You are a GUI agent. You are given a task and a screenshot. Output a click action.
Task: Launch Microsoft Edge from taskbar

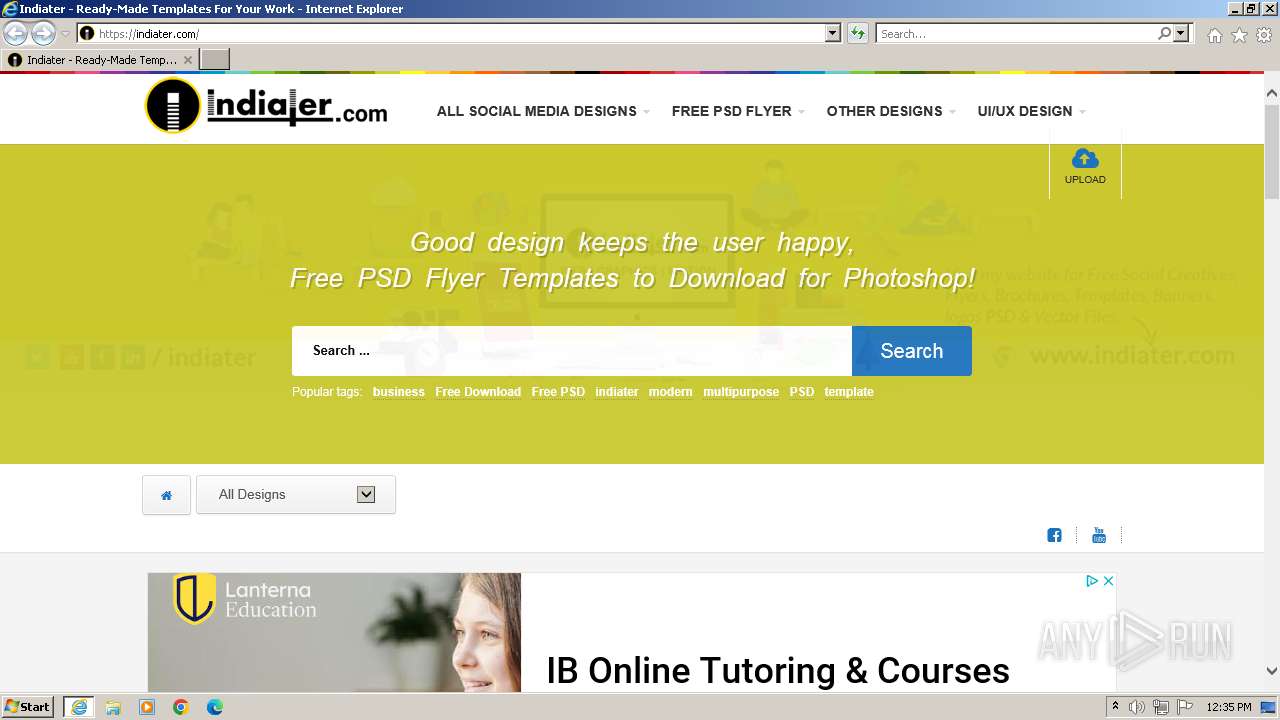pyautogui.click(x=215, y=707)
